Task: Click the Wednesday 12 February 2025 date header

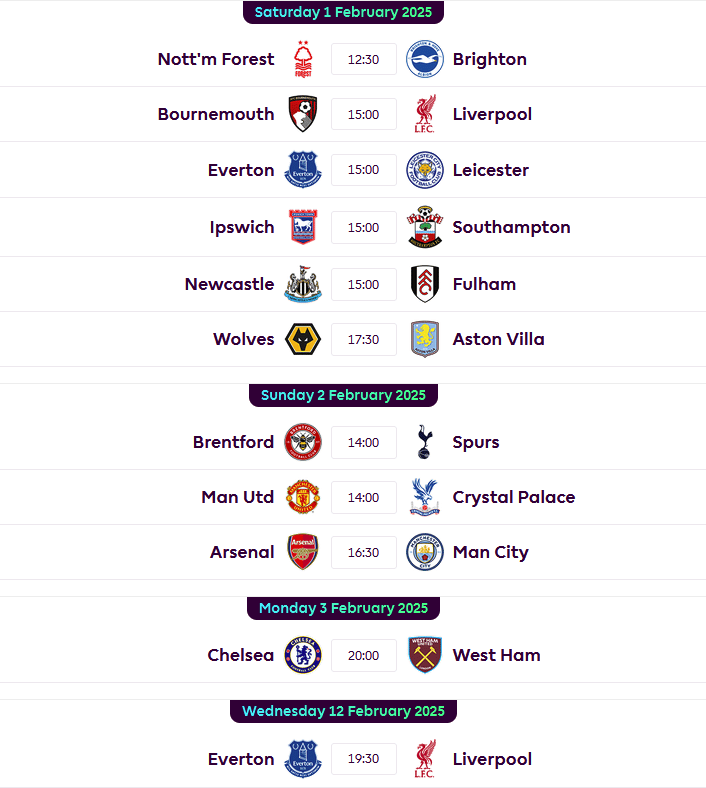Action: tap(343, 711)
